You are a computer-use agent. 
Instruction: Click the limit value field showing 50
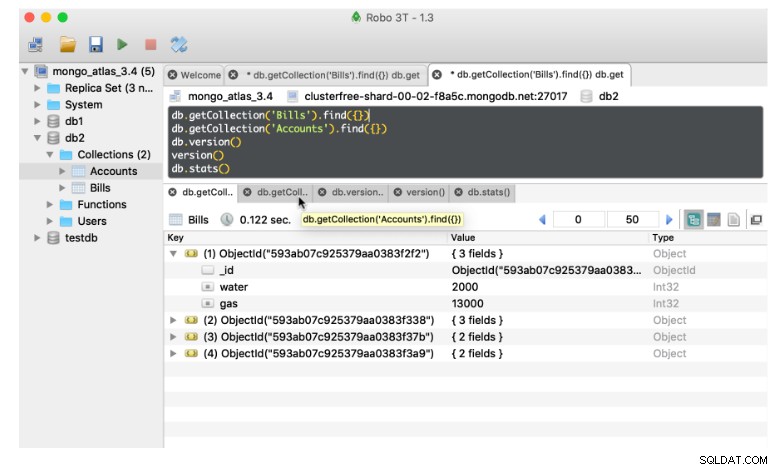632,220
